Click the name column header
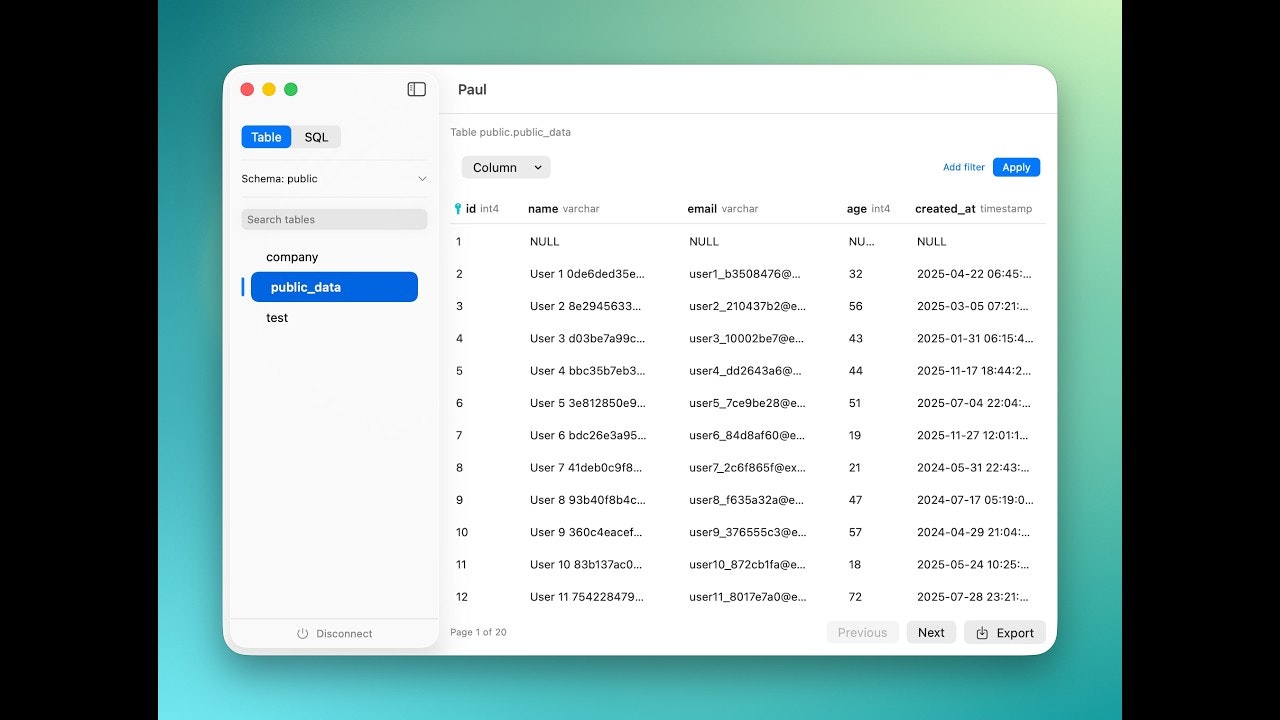1280x720 pixels. (564, 209)
